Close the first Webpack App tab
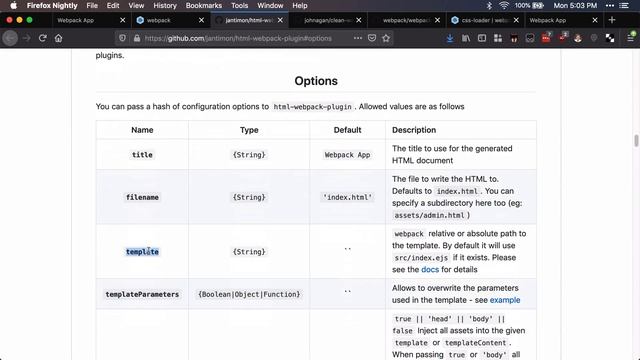640x360 pixels. pos(122,20)
